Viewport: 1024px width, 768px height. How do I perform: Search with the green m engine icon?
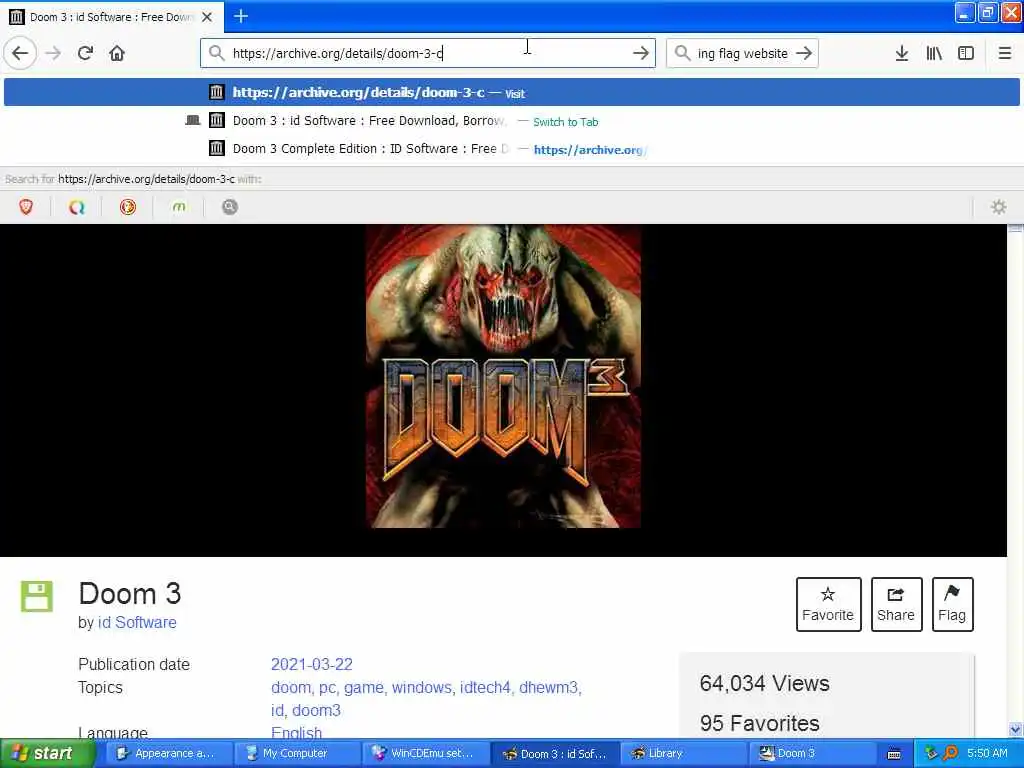pos(179,207)
